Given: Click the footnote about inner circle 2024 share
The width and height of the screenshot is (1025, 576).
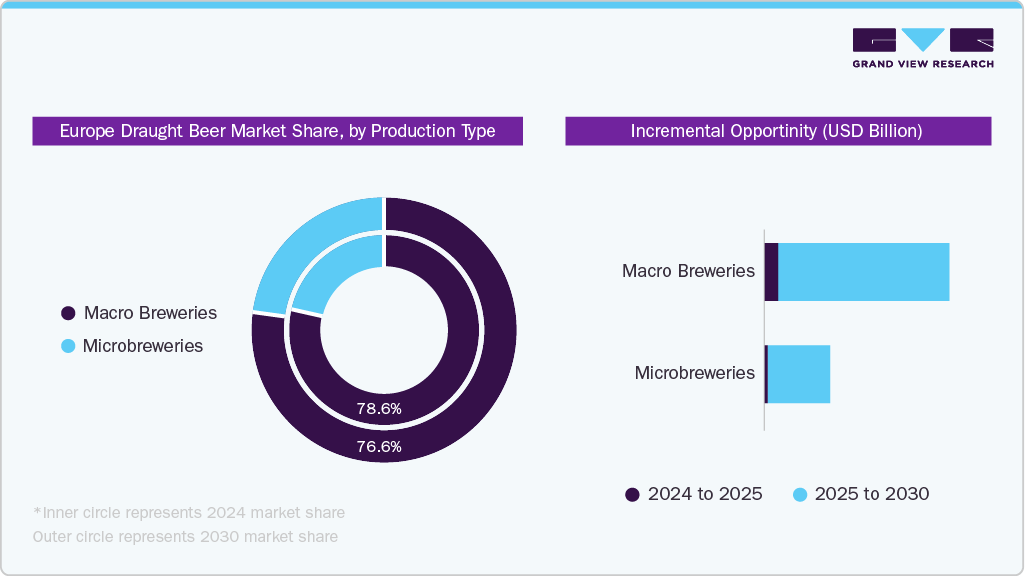Looking at the screenshot, I should (x=190, y=512).
